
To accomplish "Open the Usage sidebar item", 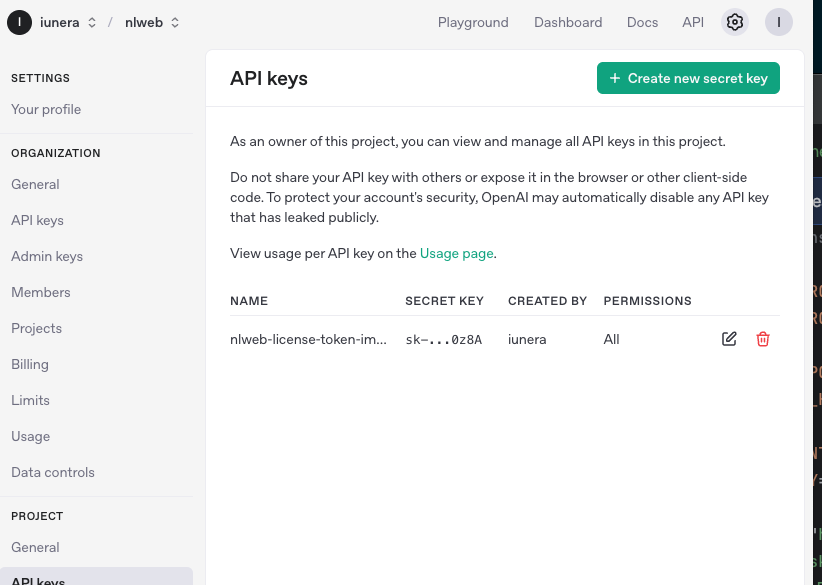I will (x=30, y=437).
